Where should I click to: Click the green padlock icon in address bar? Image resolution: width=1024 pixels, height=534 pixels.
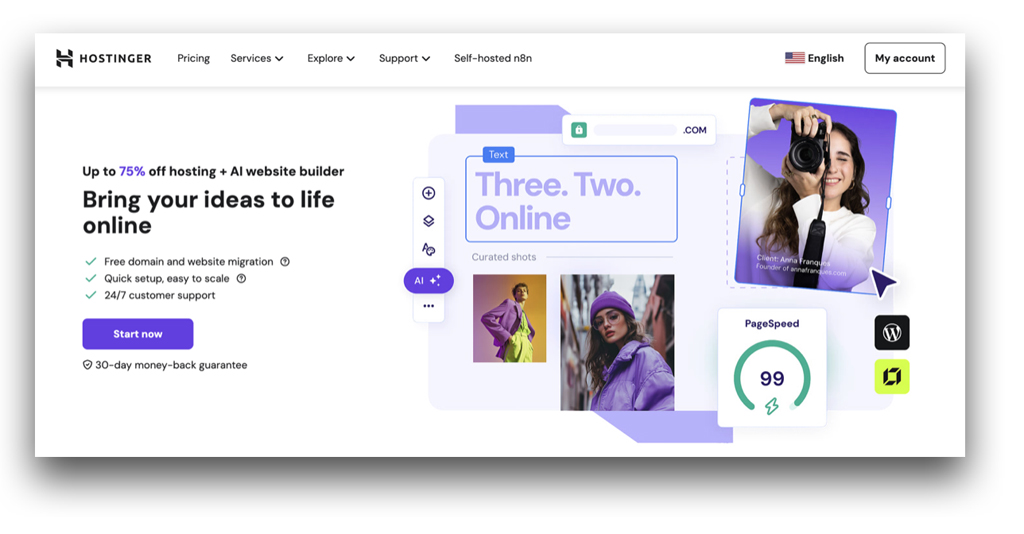[x=579, y=130]
